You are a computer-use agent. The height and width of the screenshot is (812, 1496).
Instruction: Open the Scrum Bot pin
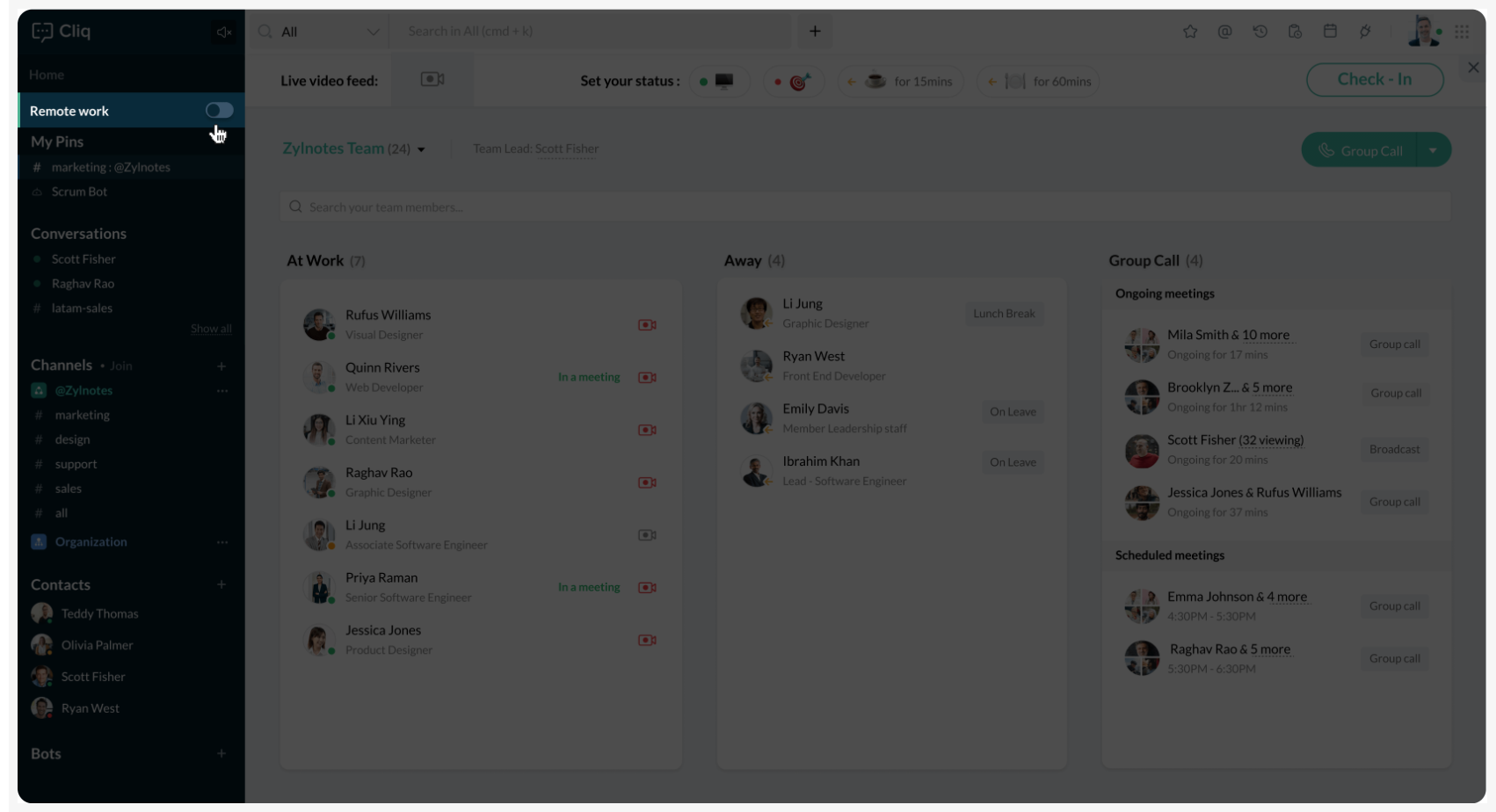point(79,192)
